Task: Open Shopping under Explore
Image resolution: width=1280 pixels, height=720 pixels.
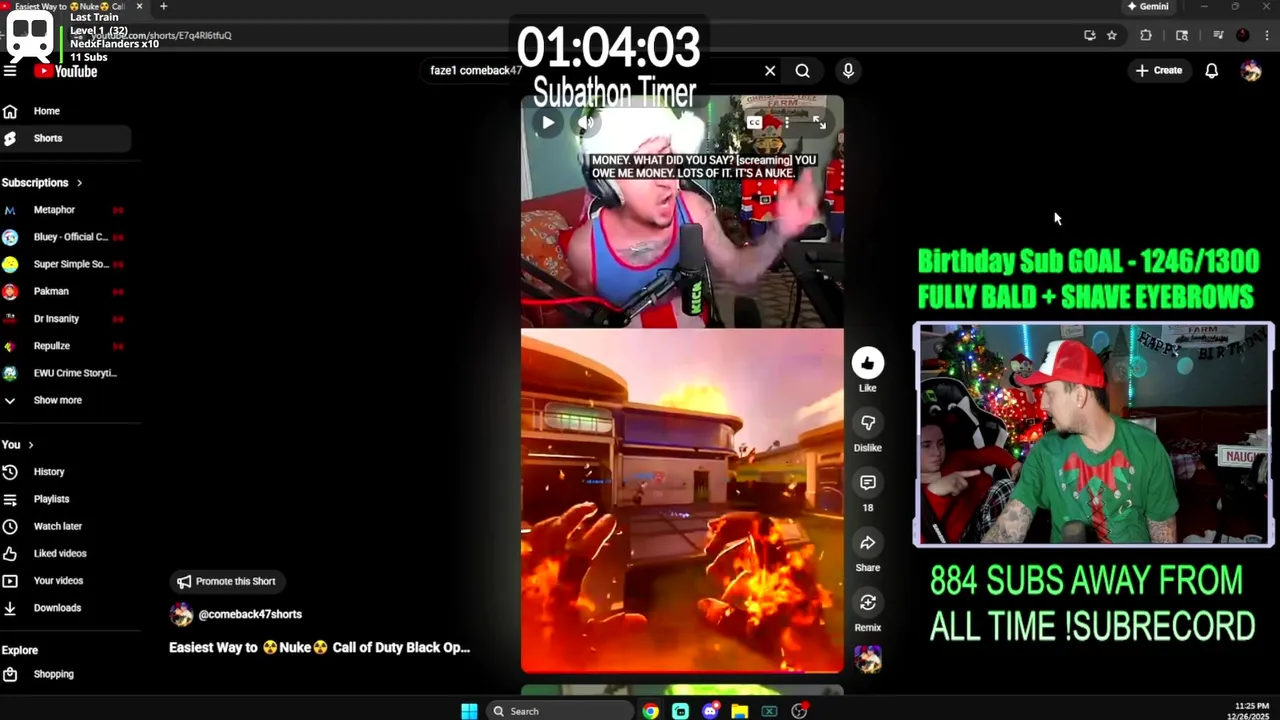Action: point(65,674)
